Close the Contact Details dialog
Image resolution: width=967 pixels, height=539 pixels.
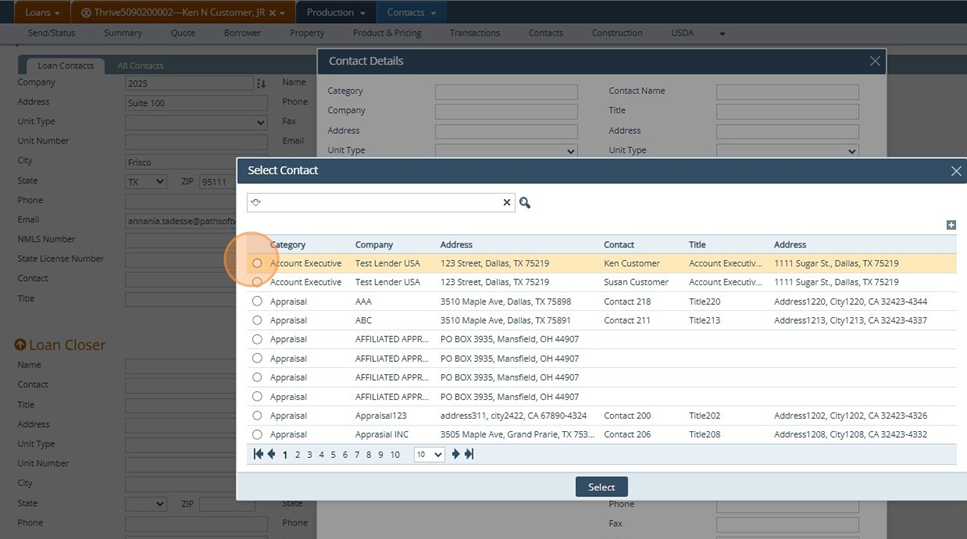click(x=875, y=61)
